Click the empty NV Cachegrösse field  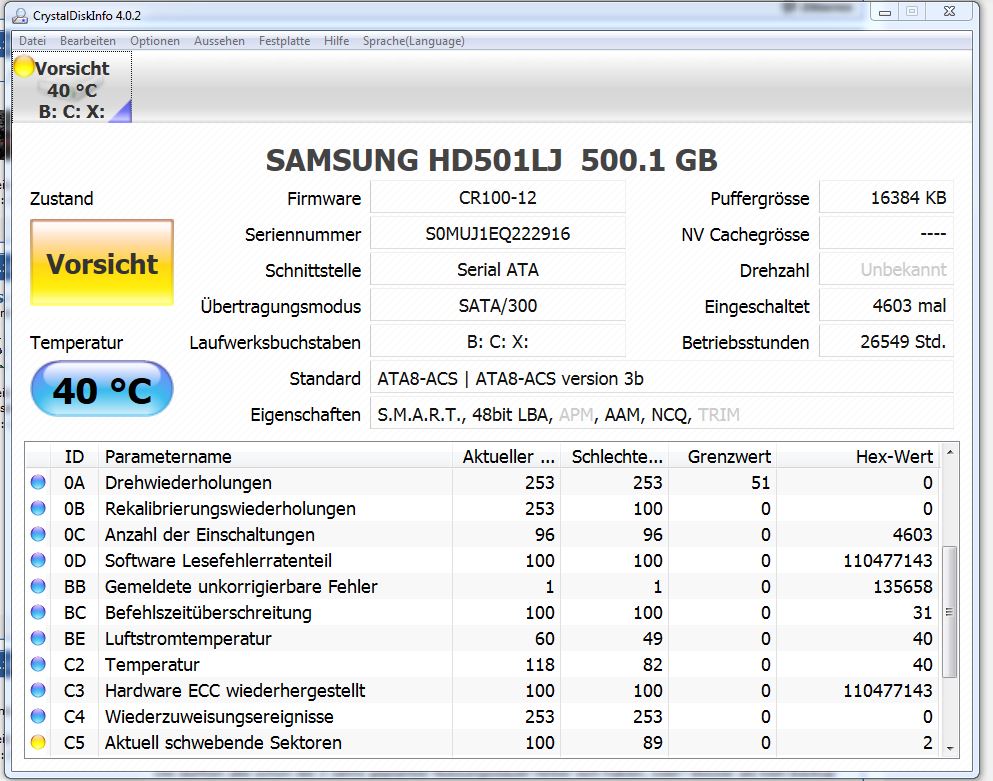(887, 234)
